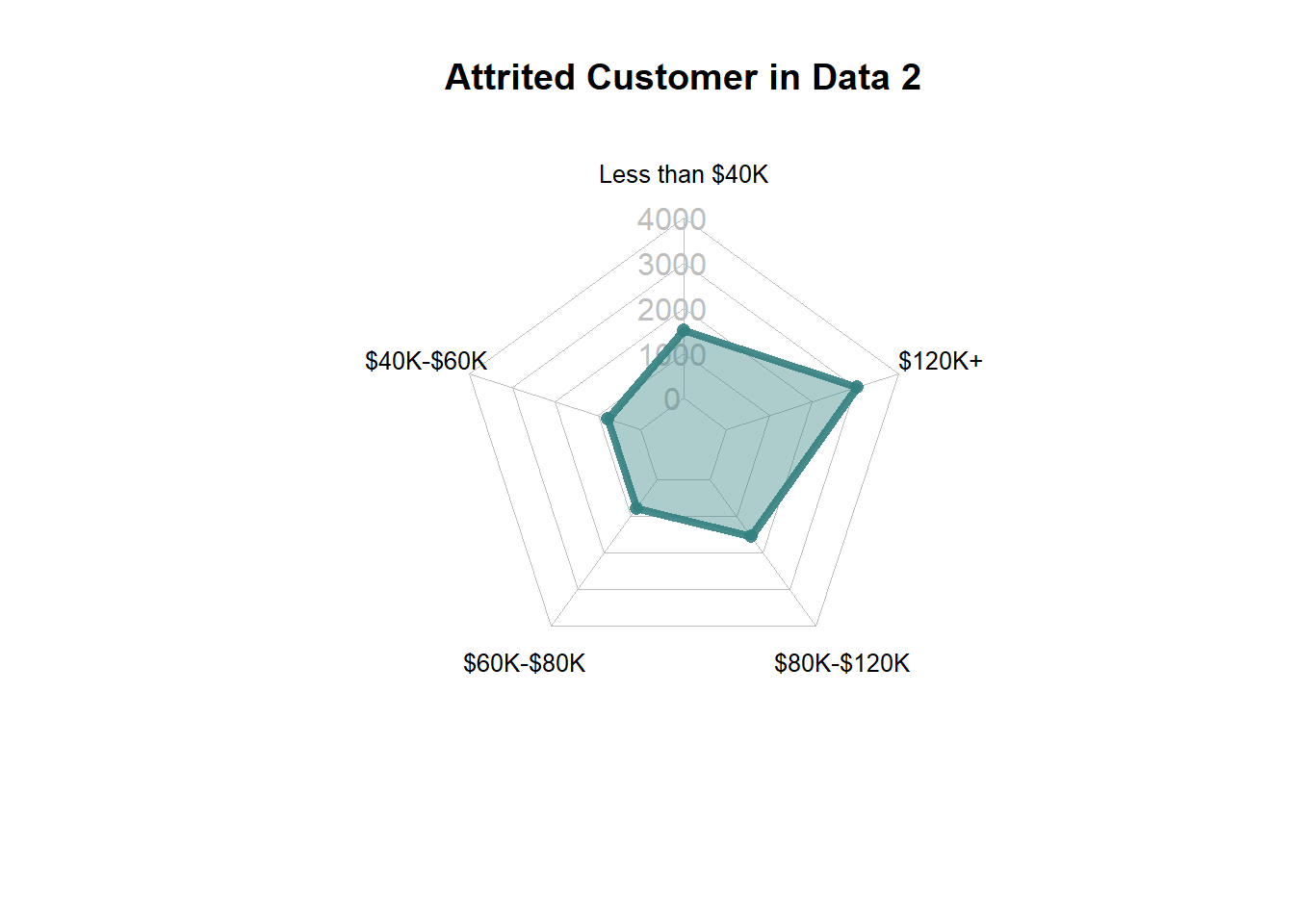The height and width of the screenshot is (924, 1294).
Task: Click the data point on $80K-$120K axis
Action: (752, 535)
